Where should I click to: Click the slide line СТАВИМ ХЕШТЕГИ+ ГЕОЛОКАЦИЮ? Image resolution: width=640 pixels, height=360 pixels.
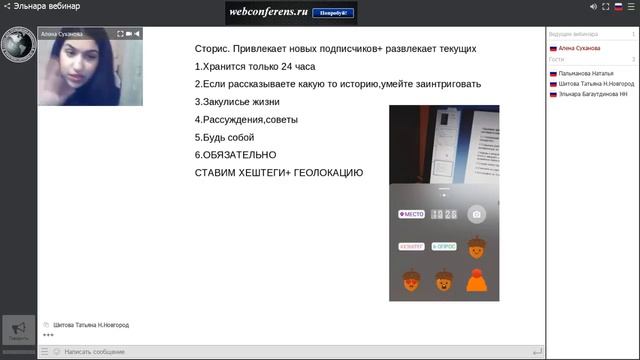pos(279,173)
